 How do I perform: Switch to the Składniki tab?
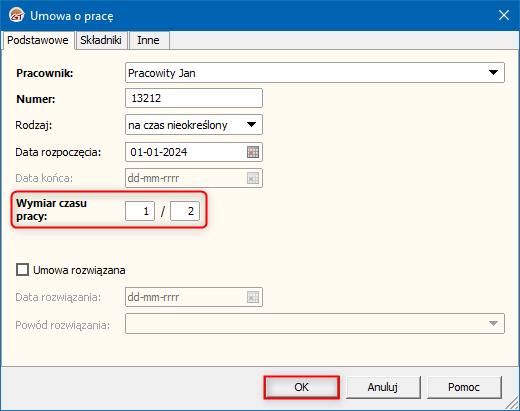coord(101,40)
